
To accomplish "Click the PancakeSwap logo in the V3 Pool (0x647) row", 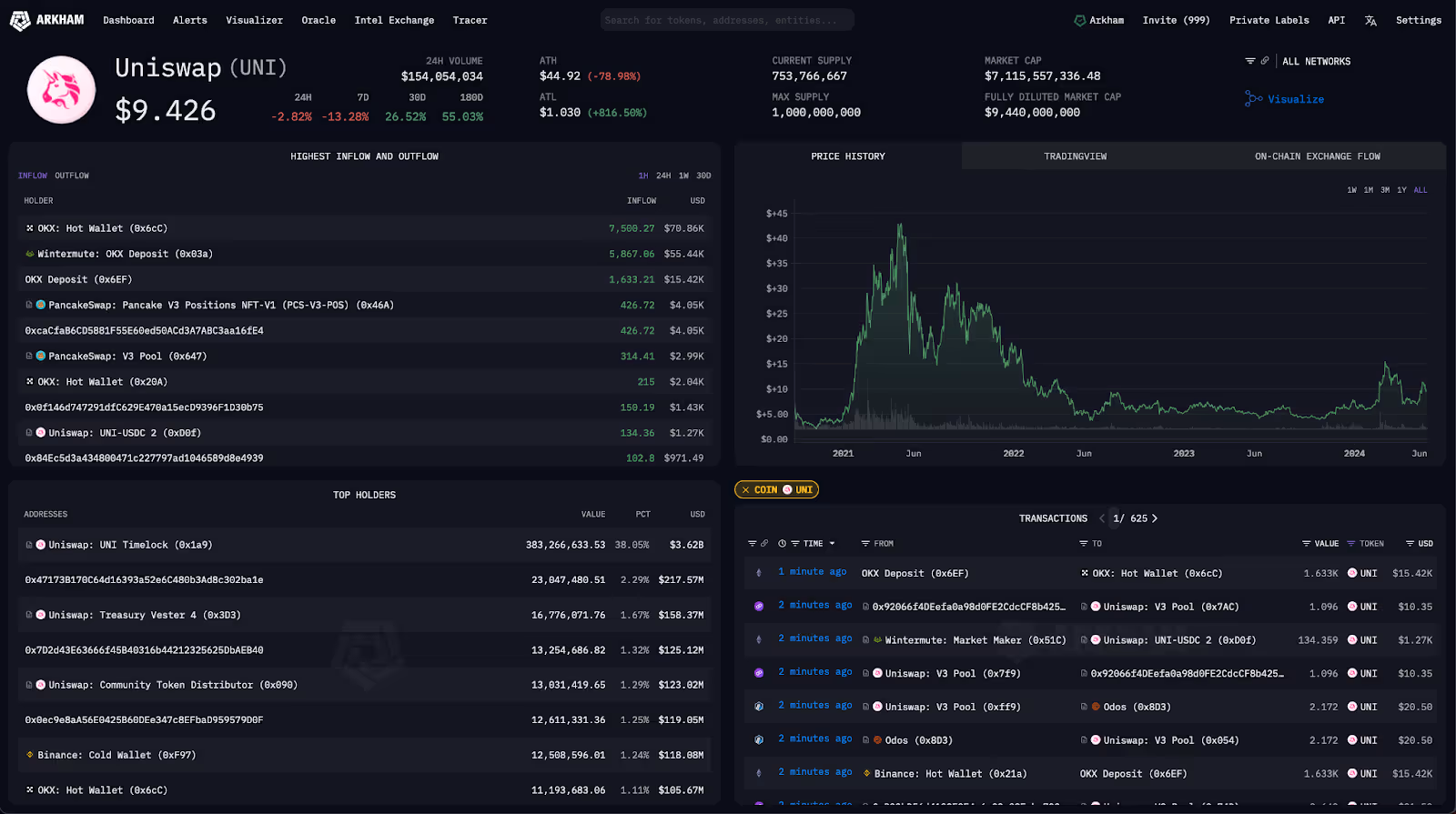I will click(x=41, y=356).
